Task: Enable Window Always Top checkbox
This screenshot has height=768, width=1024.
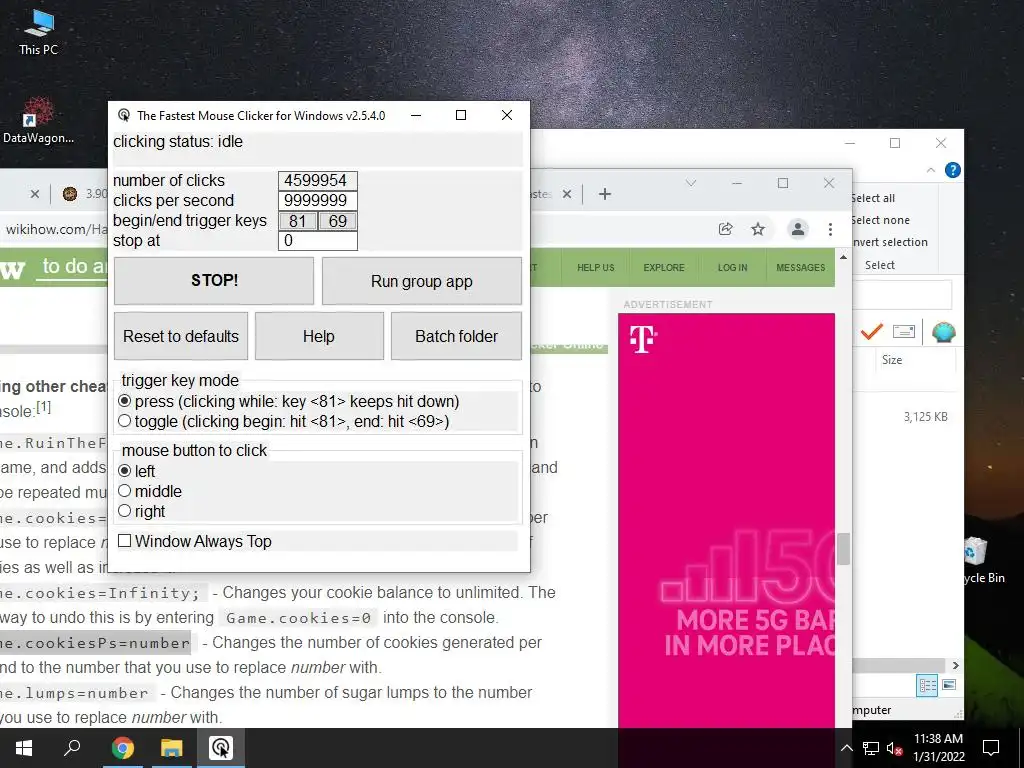Action: pos(125,541)
